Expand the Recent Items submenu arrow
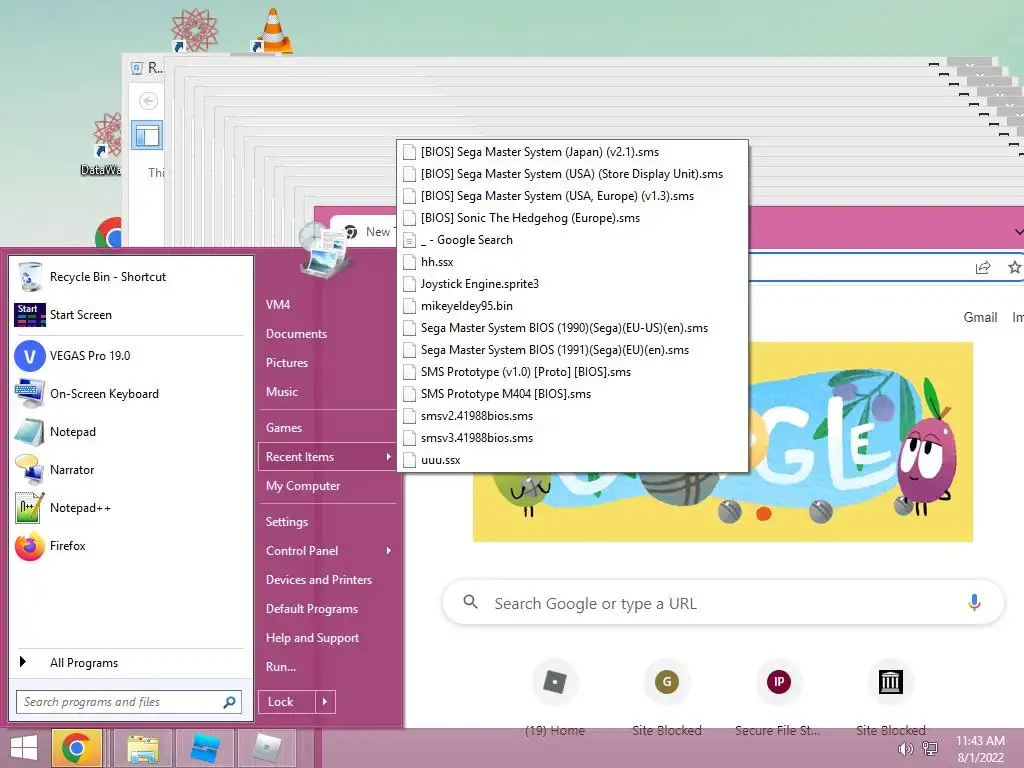This screenshot has width=1024, height=768. coord(389,456)
